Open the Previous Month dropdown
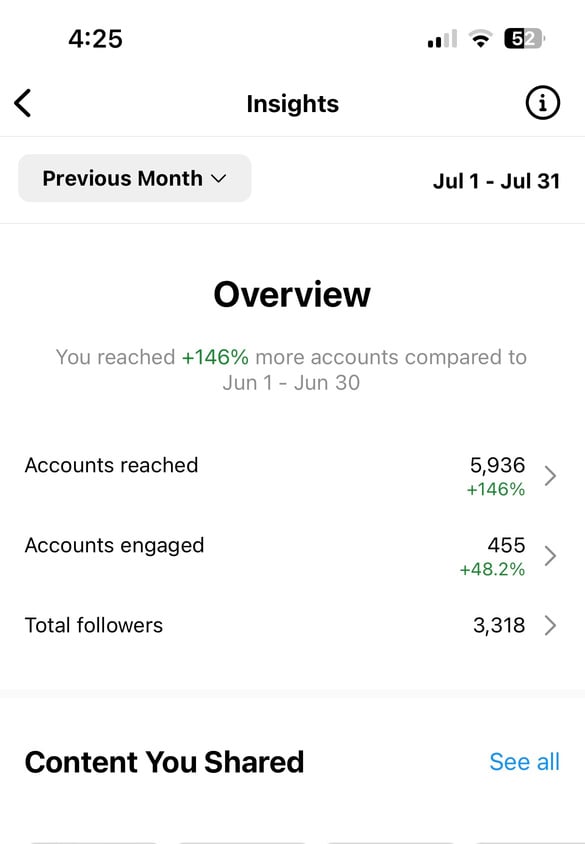 pos(134,178)
